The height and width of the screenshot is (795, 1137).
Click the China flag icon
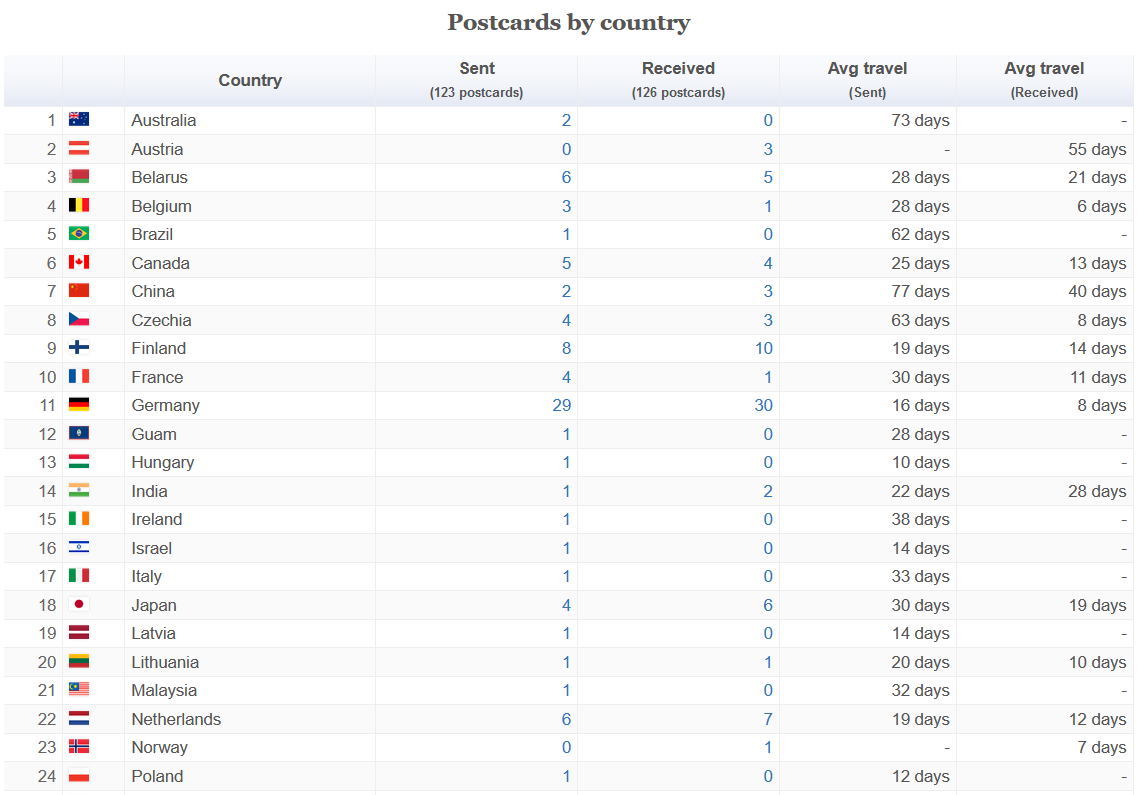tap(79, 291)
